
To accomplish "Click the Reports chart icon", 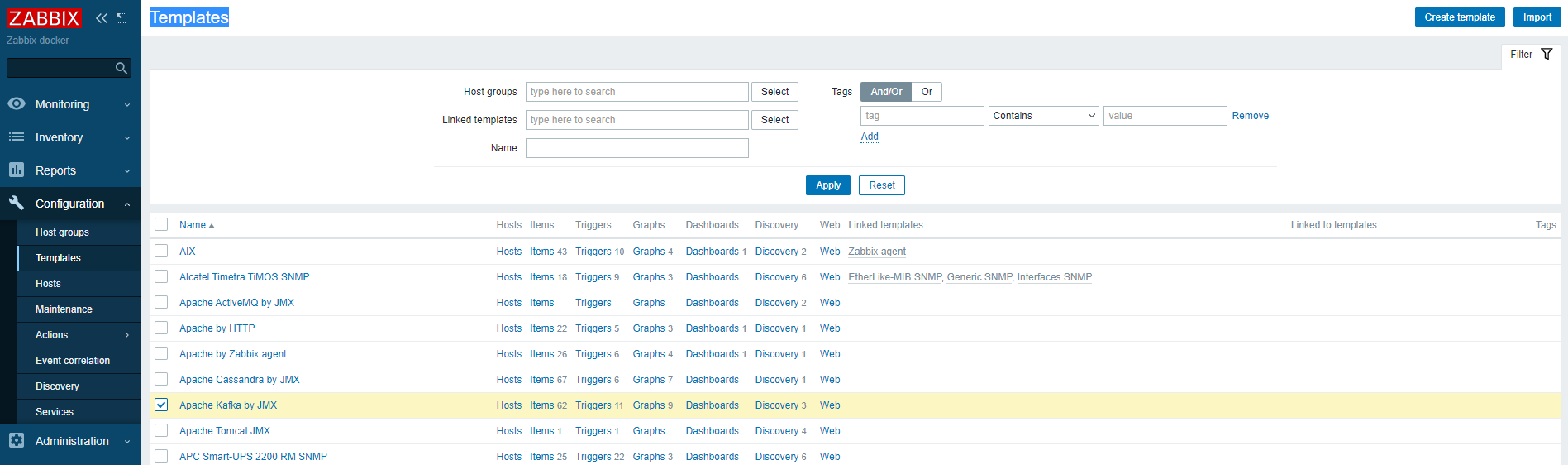I will (17, 170).
